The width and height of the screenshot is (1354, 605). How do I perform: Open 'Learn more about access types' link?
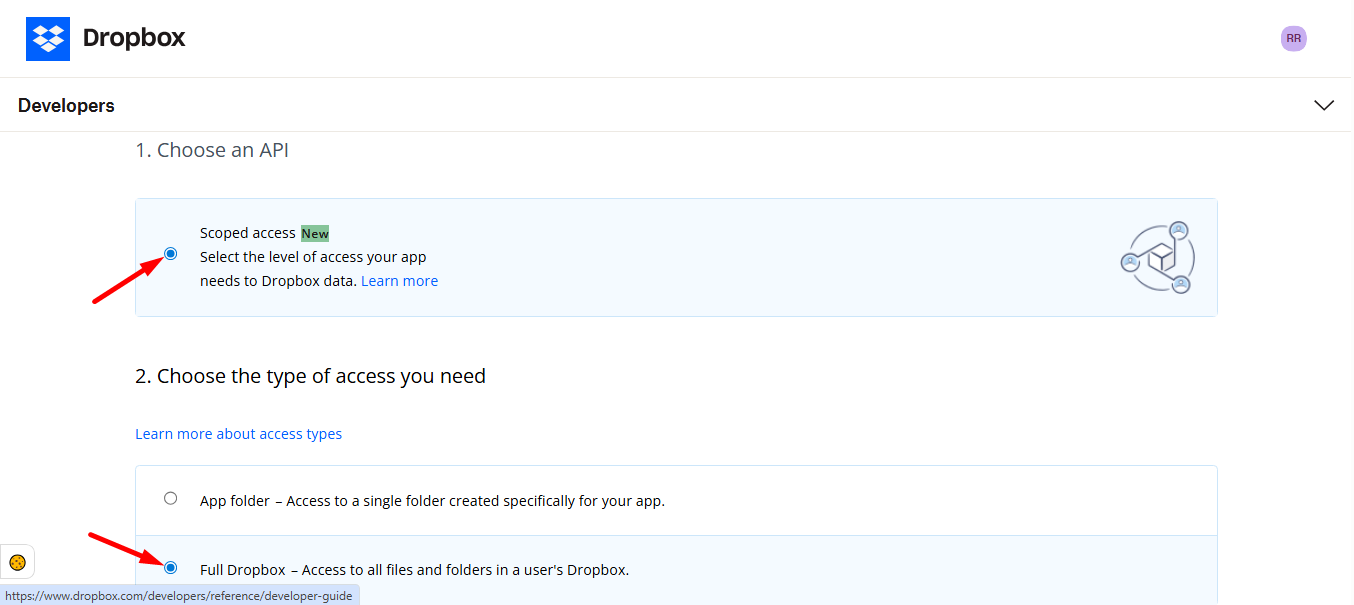pyautogui.click(x=238, y=433)
